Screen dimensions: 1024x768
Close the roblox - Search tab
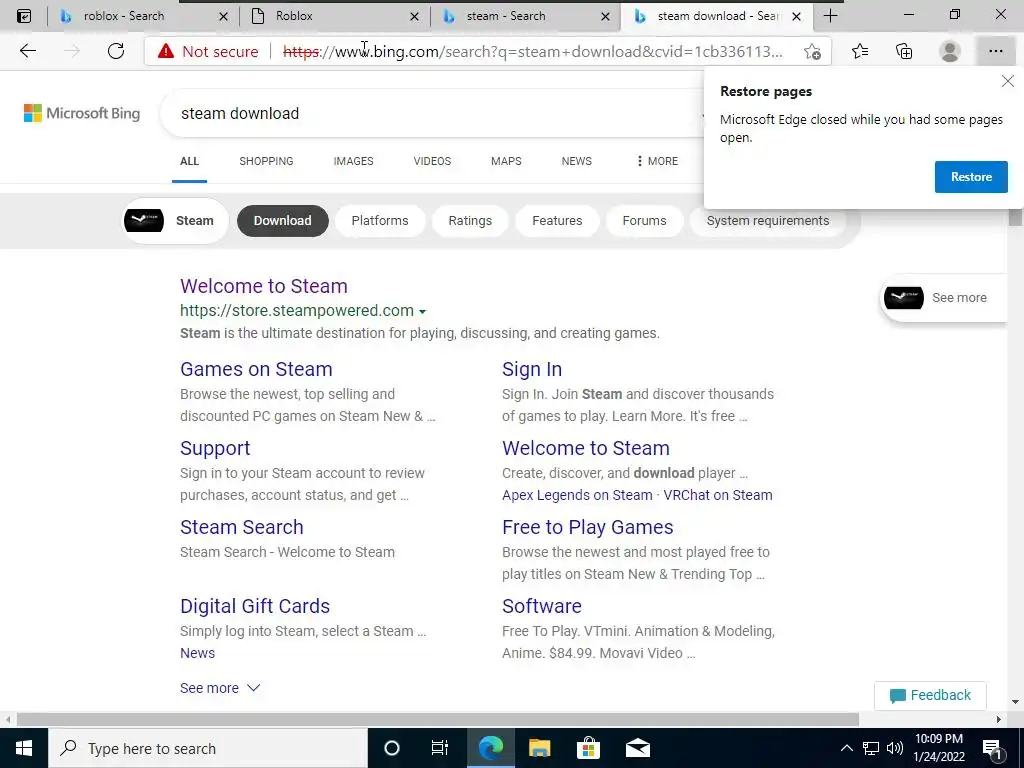coord(223,16)
